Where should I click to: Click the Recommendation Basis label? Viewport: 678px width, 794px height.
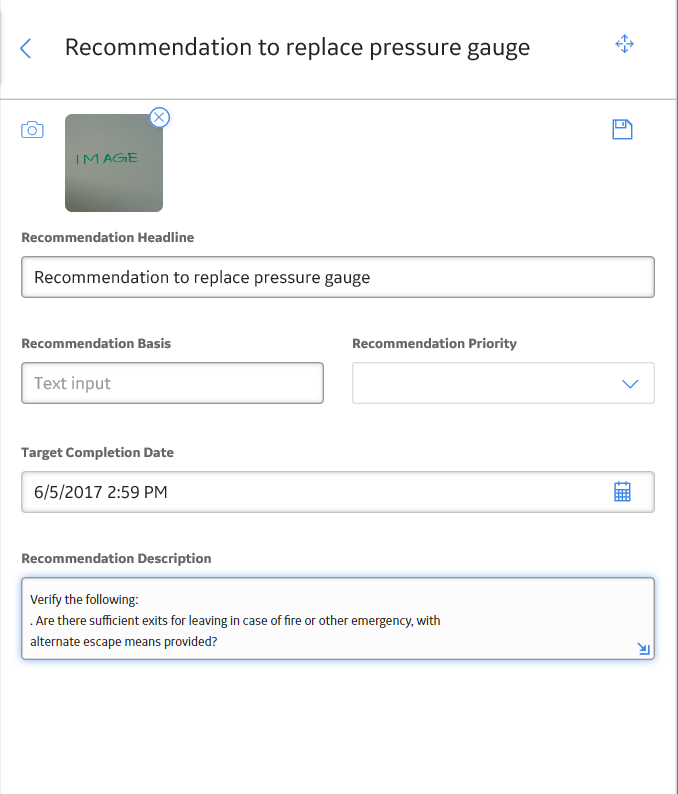pos(96,343)
